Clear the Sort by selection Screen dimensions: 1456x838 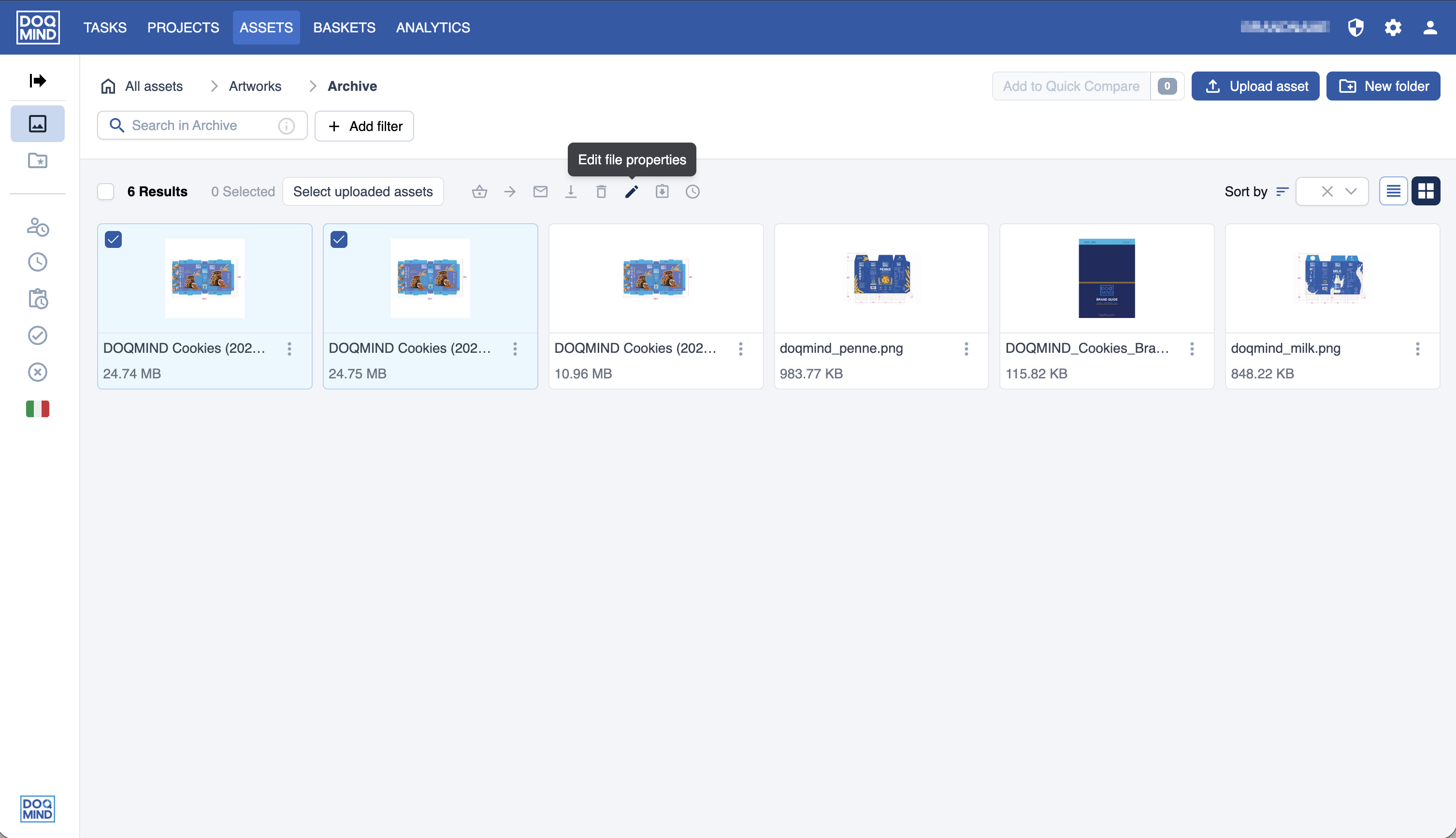click(x=1327, y=191)
